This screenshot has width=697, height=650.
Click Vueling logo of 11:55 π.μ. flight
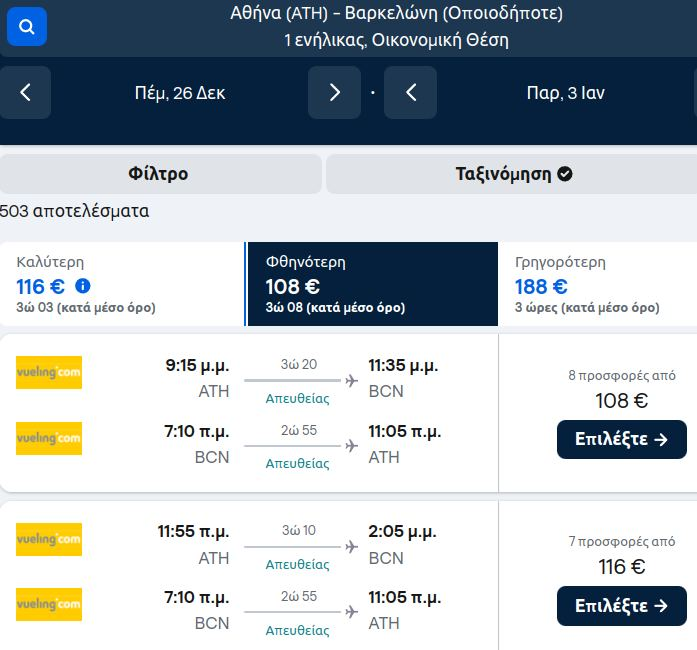49,539
